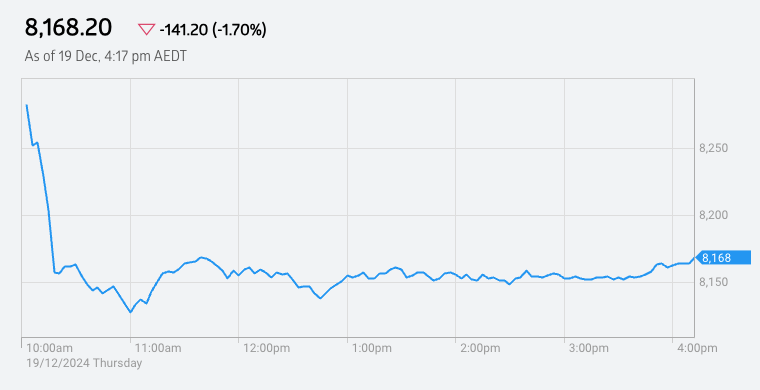This screenshot has height=390, width=760.
Task: Click the line's dip before 1:00pm
Action: 320,298
